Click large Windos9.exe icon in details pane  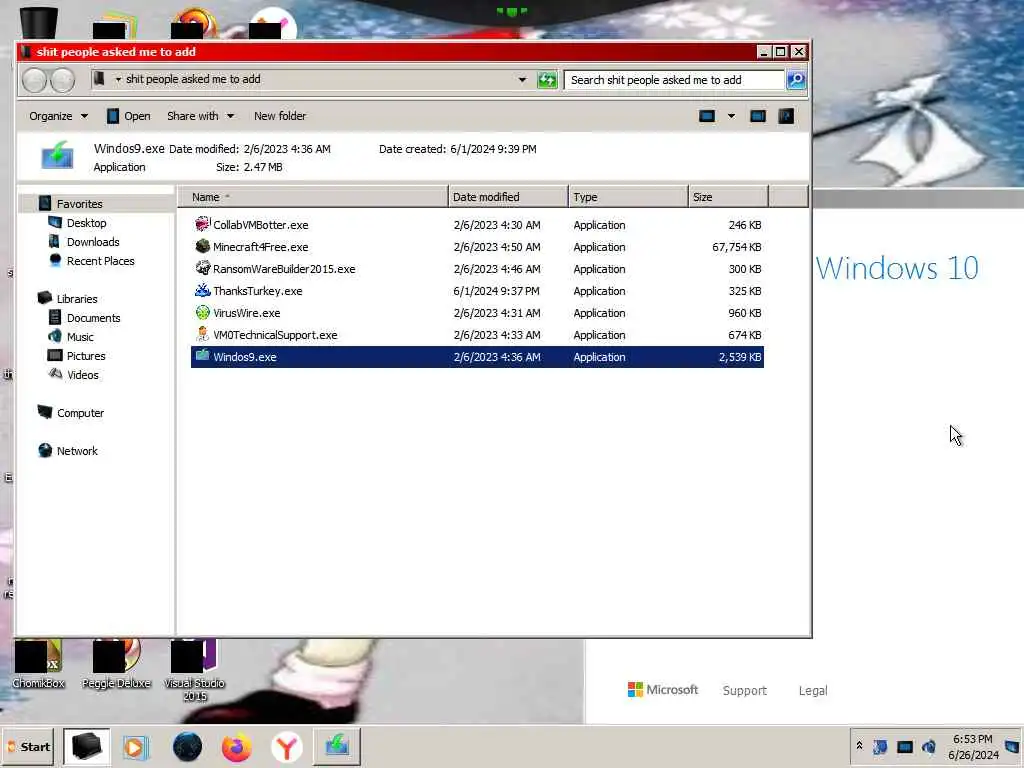point(57,155)
